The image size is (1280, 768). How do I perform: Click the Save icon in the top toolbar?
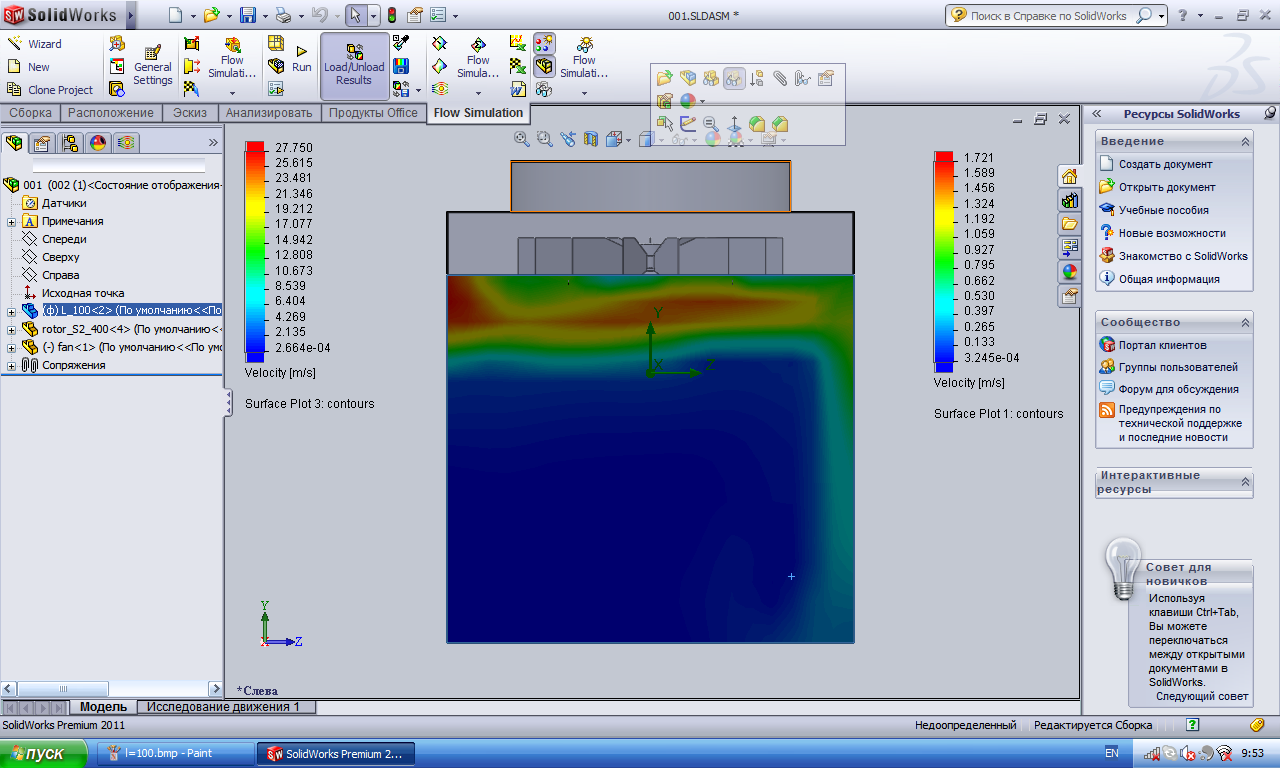pyautogui.click(x=246, y=15)
